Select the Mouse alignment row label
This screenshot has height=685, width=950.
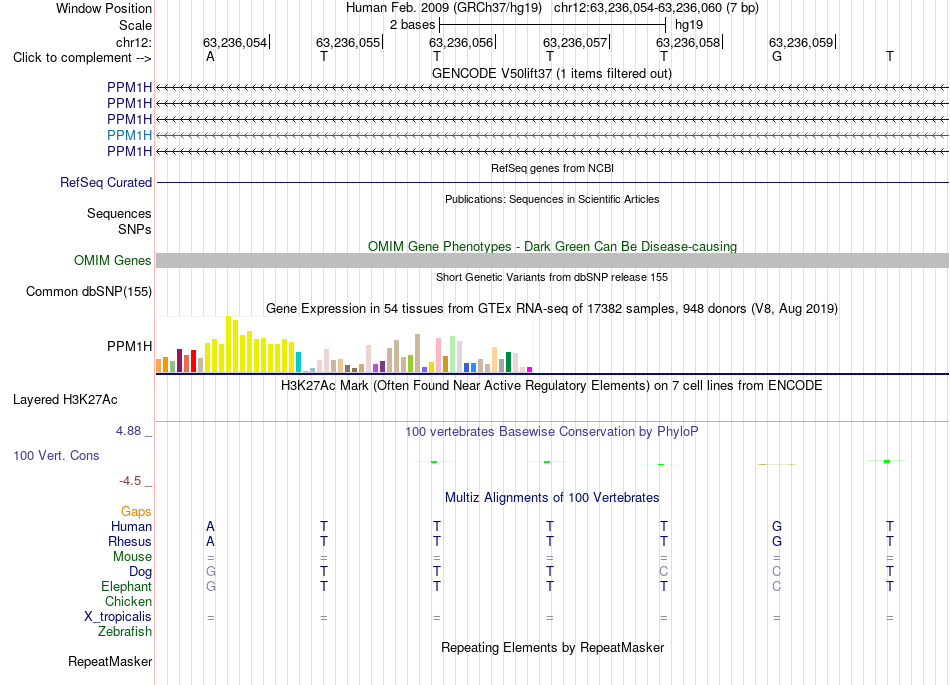[x=132, y=557]
